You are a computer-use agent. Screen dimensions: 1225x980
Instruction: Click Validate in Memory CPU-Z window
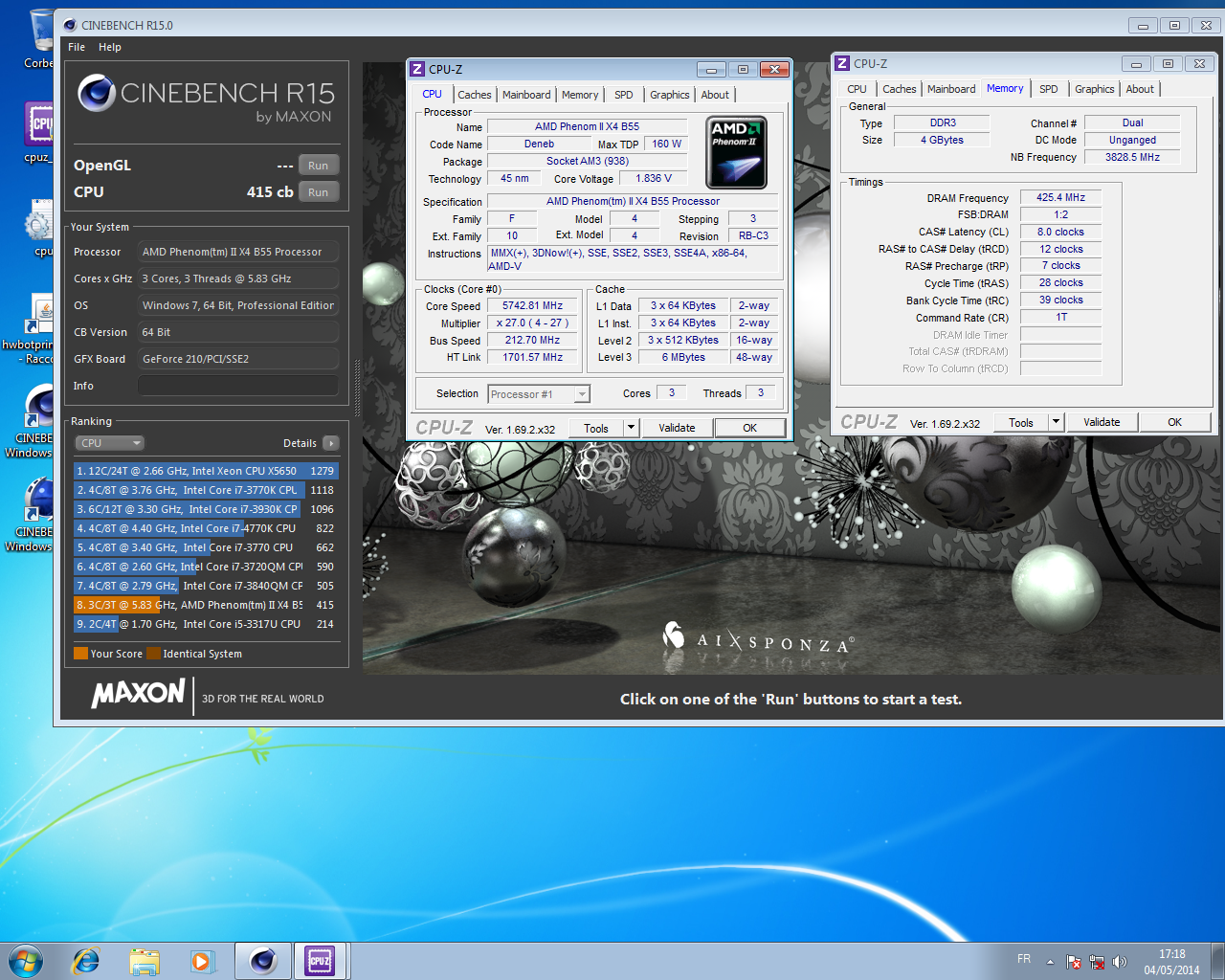point(1102,422)
